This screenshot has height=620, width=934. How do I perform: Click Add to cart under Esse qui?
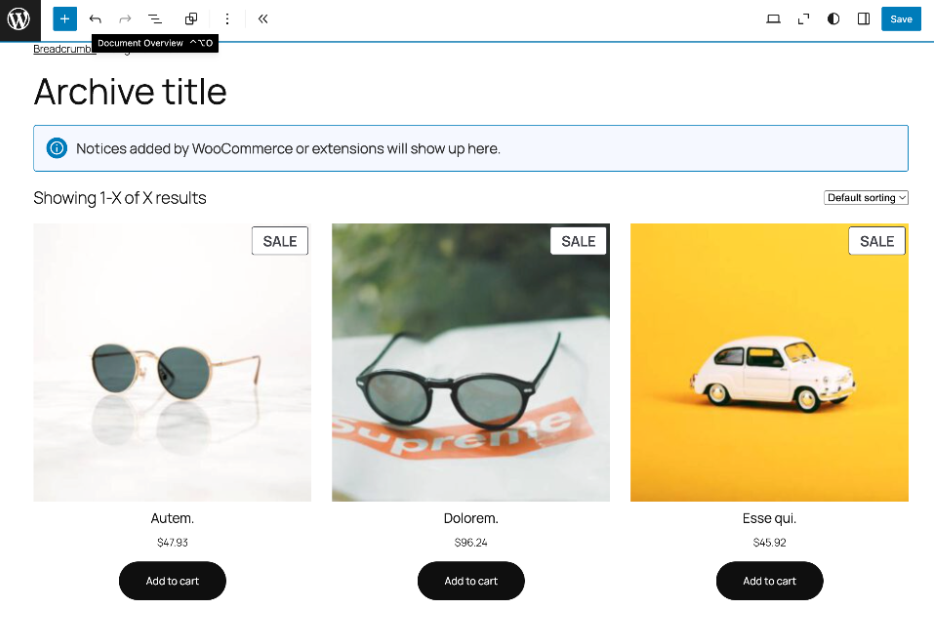click(769, 581)
